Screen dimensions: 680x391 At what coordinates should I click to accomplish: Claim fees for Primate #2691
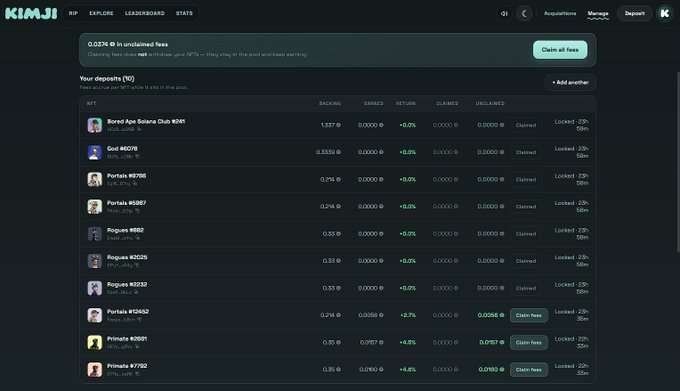click(529, 342)
